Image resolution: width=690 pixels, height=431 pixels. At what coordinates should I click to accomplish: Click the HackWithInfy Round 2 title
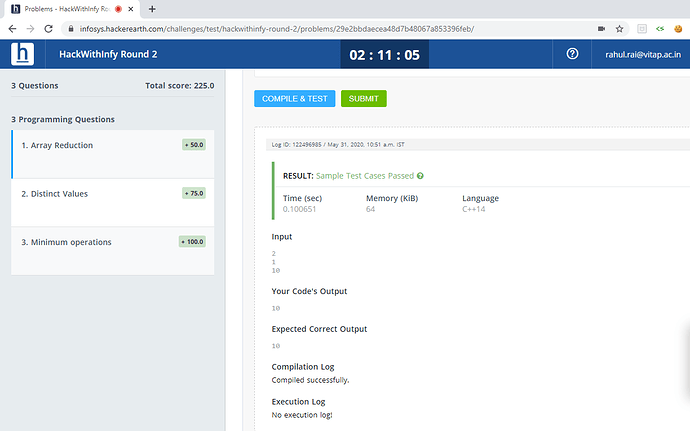(x=108, y=54)
